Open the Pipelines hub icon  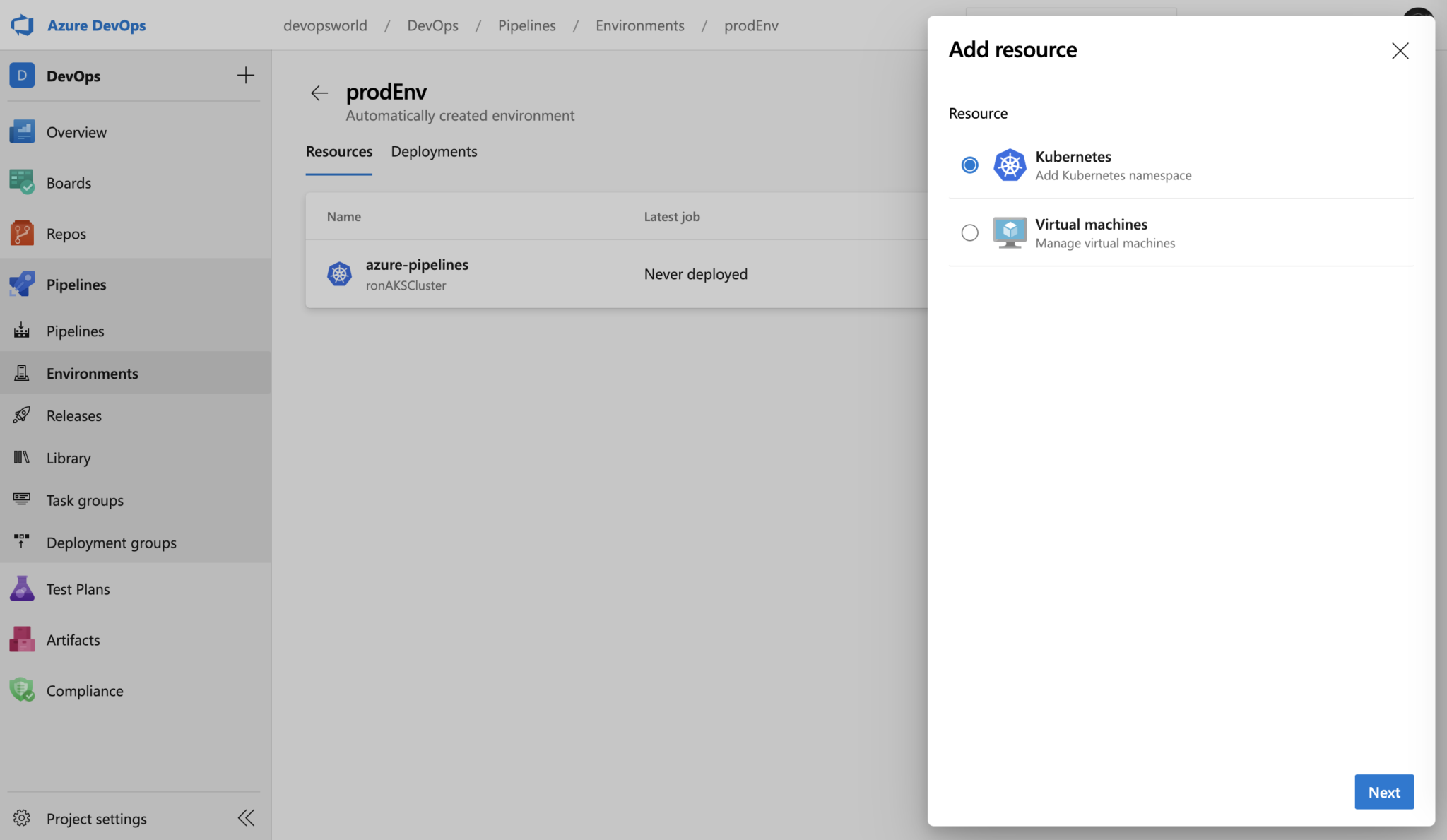point(22,284)
